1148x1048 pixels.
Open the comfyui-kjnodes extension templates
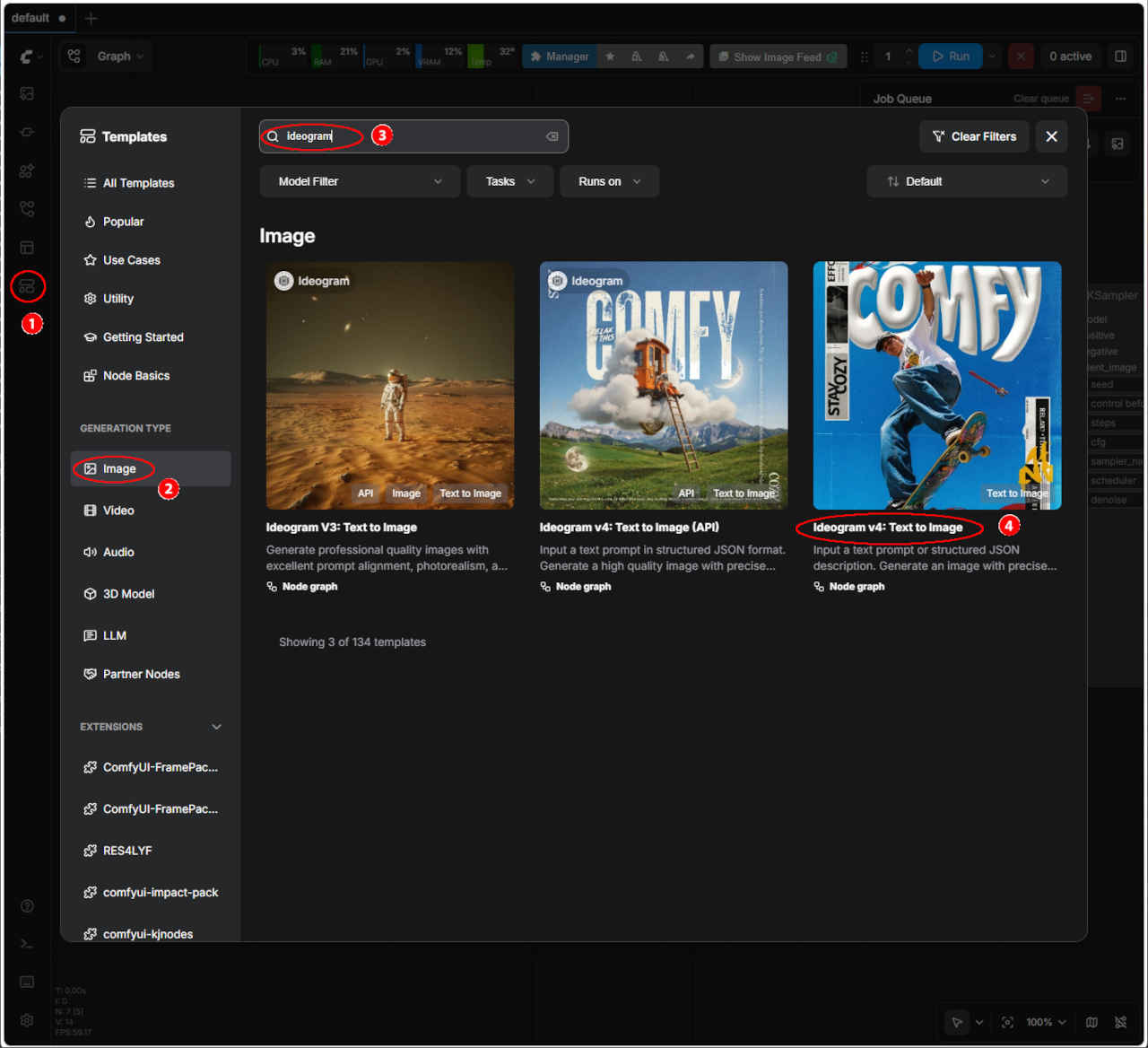click(x=151, y=933)
